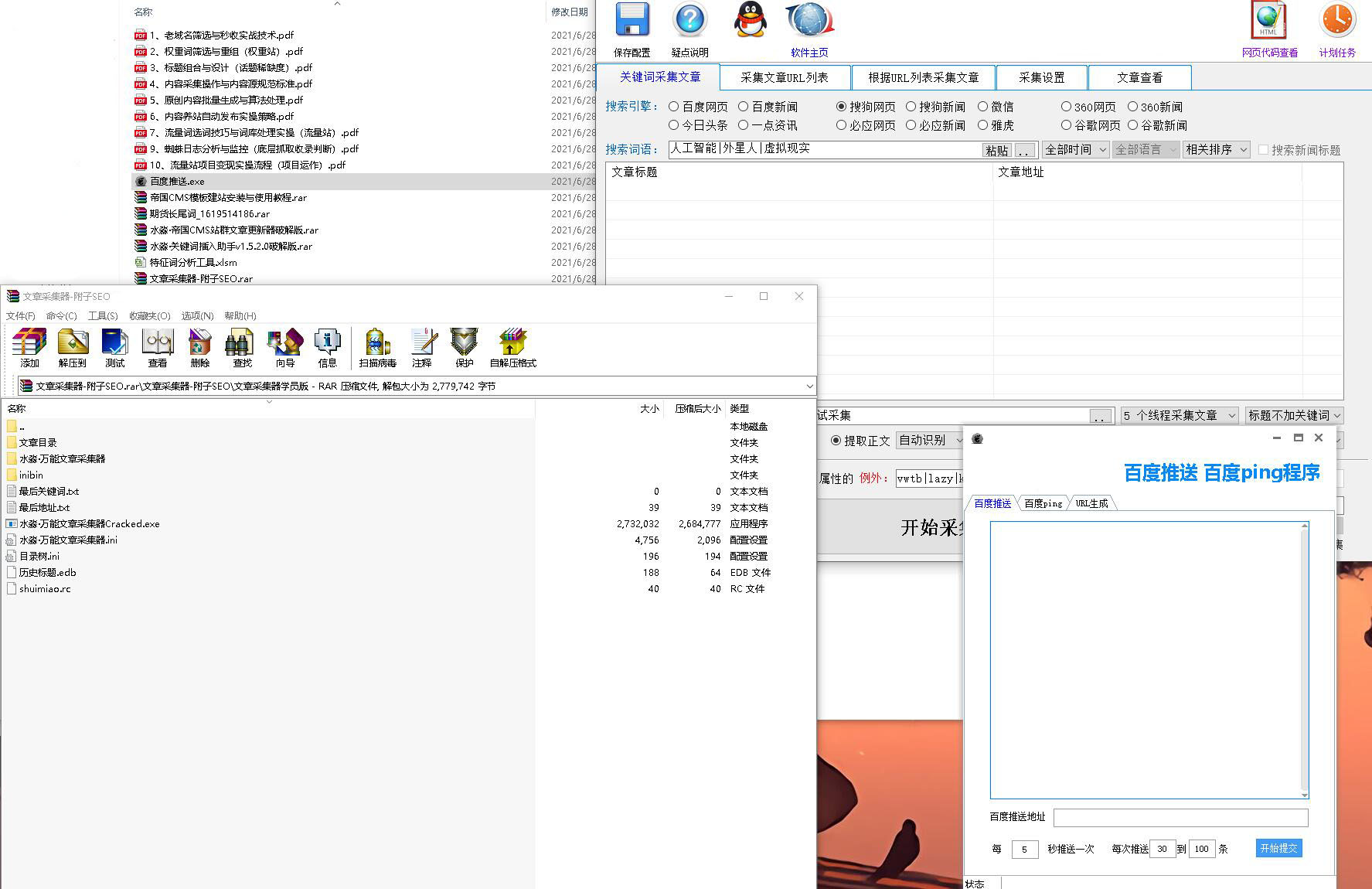Sort WinRAR list by 大小 column
Viewport: 1372px width, 889px height.
[650, 408]
